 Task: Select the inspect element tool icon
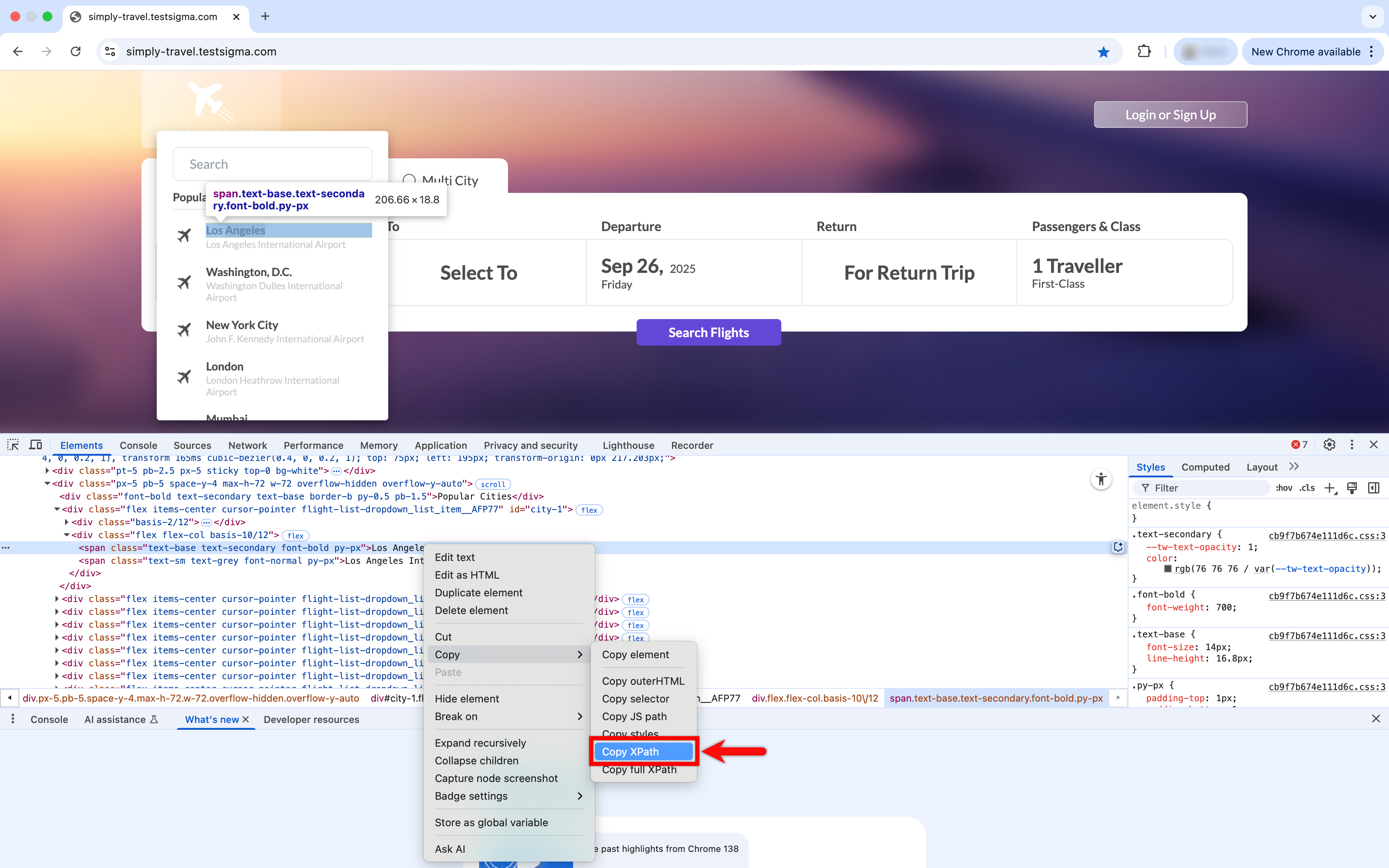pyautogui.click(x=12, y=445)
